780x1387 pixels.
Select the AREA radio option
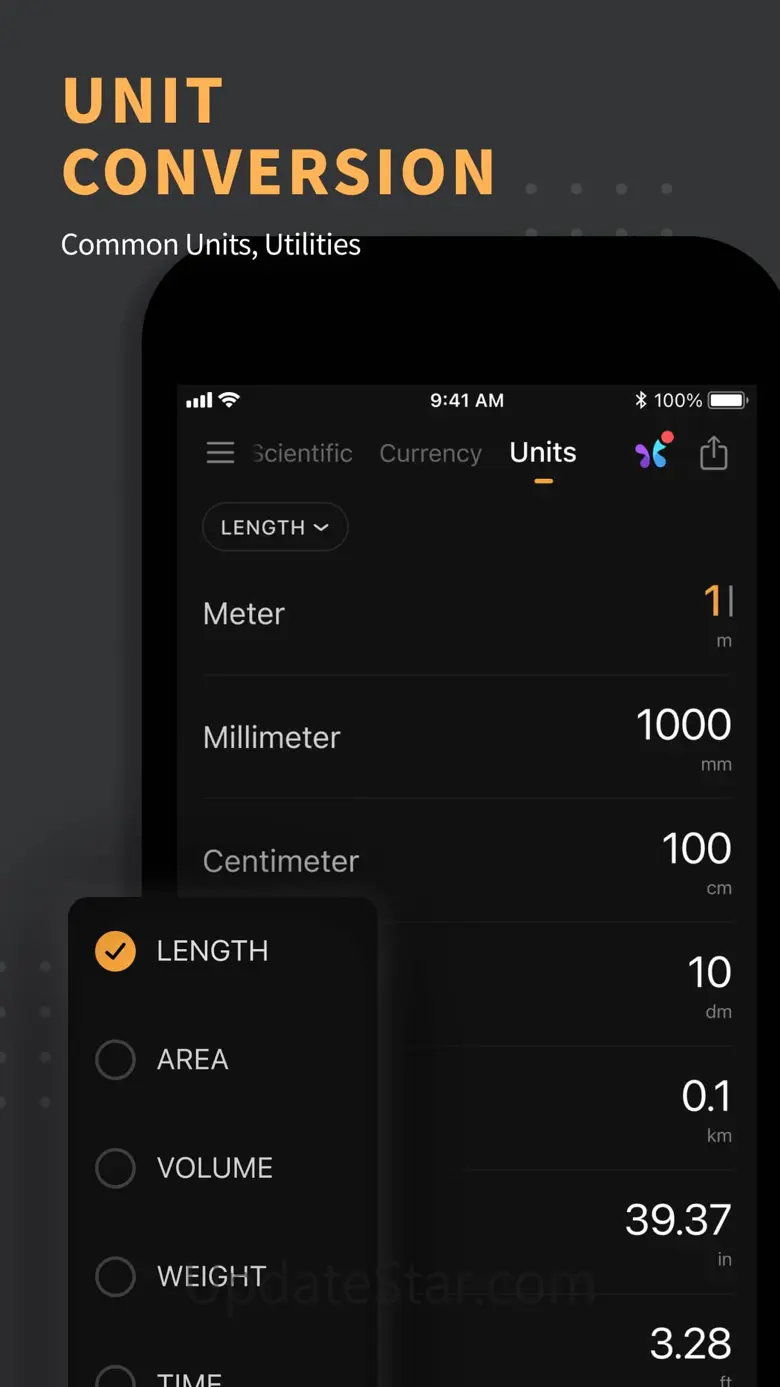tap(115, 1060)
